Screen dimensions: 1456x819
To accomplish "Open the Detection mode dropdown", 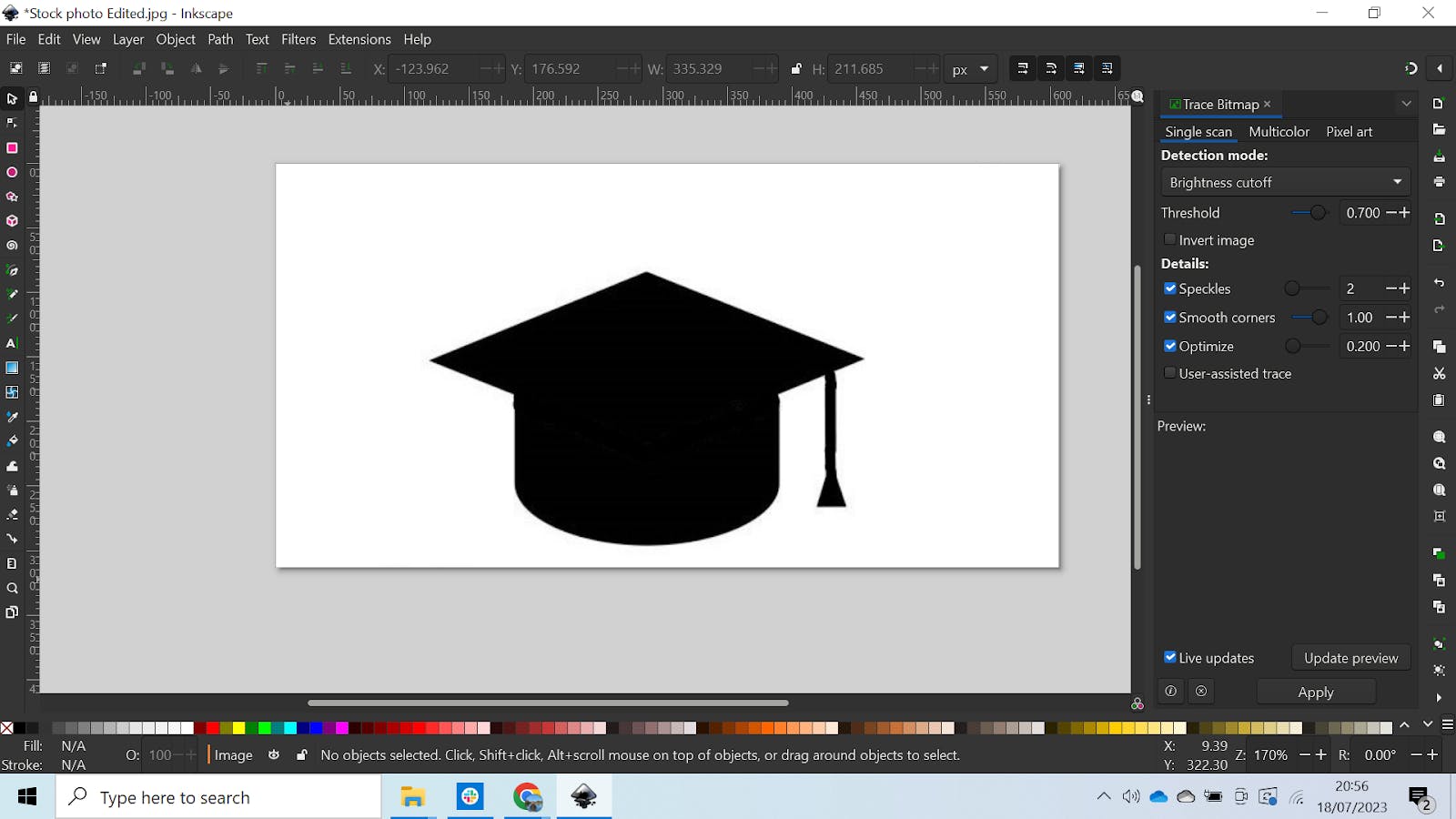I will [1285, 182].
